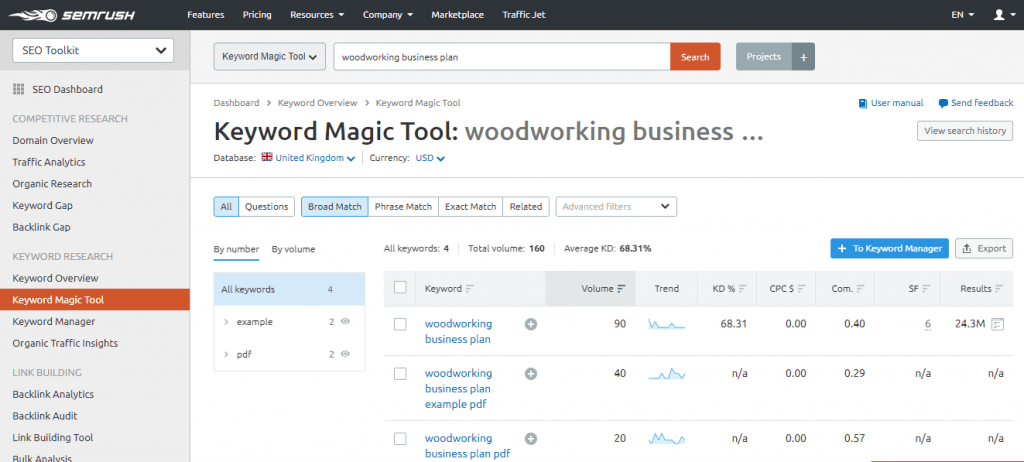Click To Keyword Manager button
Image resolution: width=1024 pixels, height=462 pixels.
tap(889, 248)
